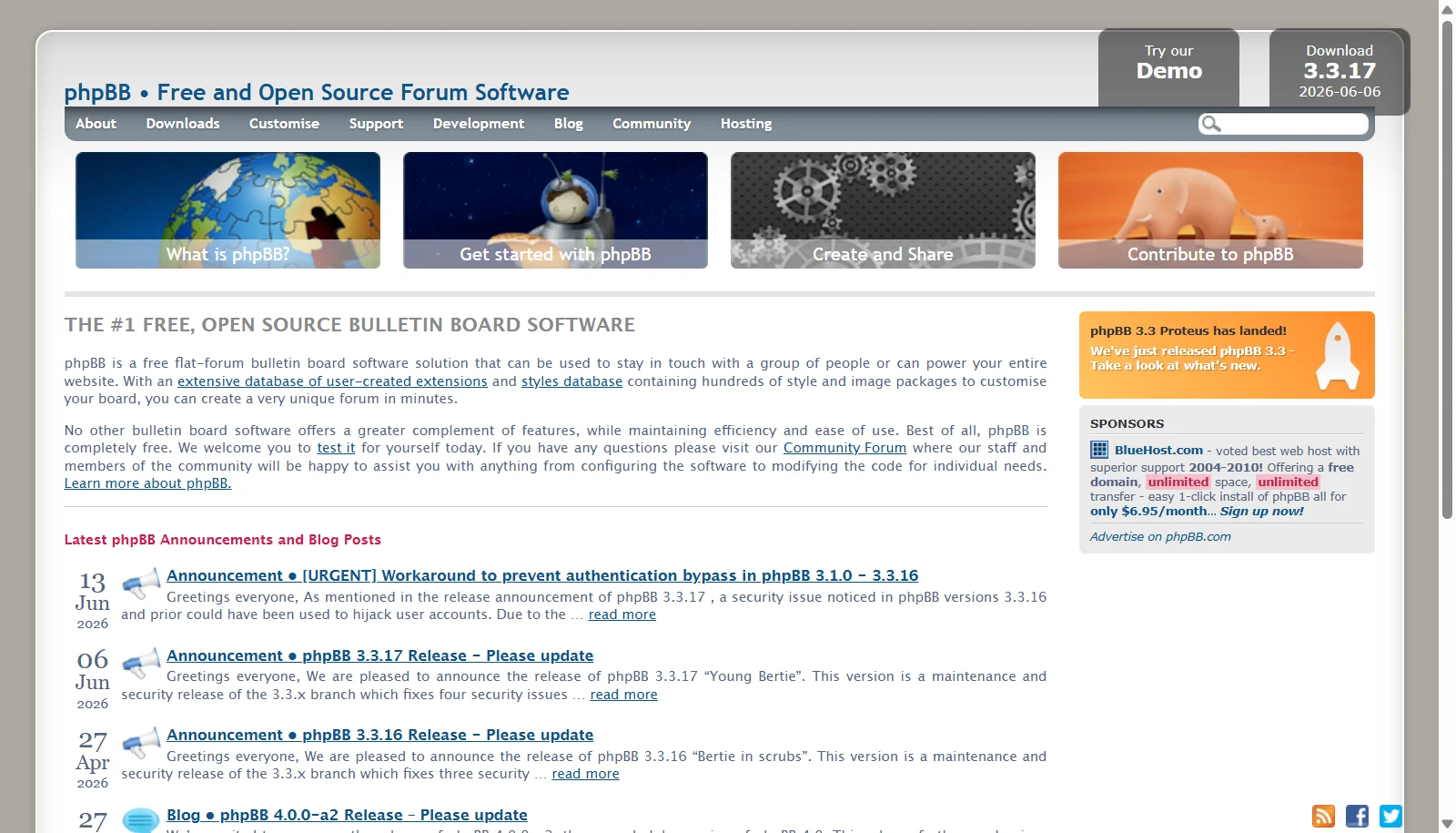Click 'Advertise on phpBB.com' link

1160,536
